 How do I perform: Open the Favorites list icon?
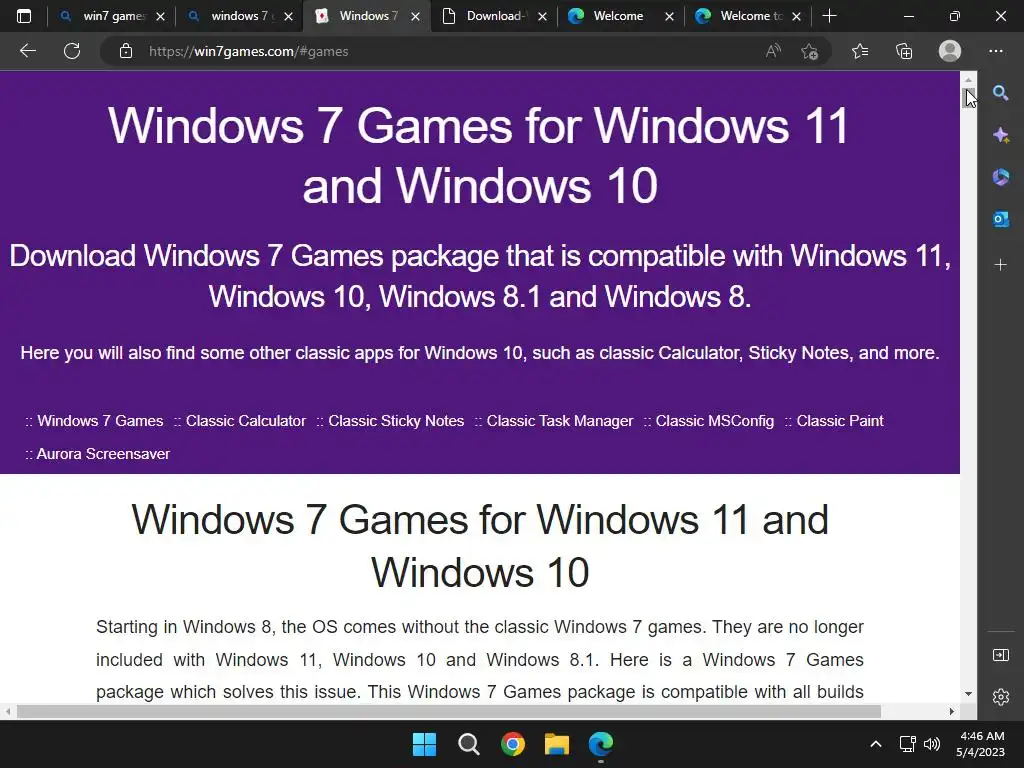[860, 51]
